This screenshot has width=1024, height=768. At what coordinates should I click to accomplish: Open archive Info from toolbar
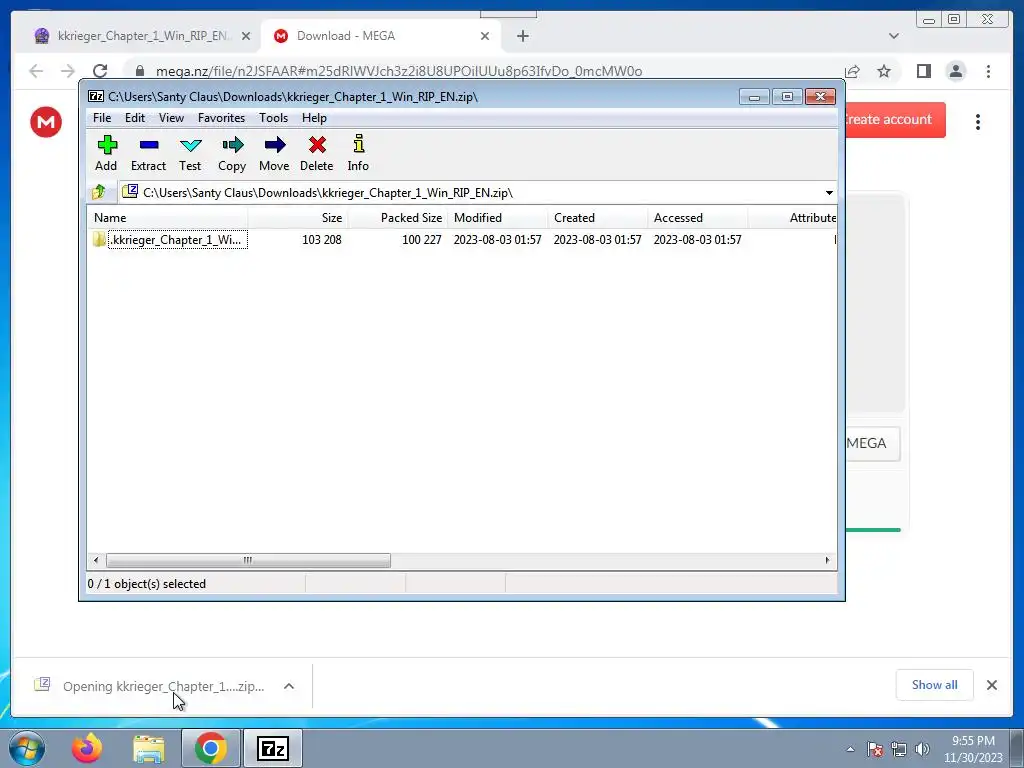pyautogui.click(x=358, y=153)
